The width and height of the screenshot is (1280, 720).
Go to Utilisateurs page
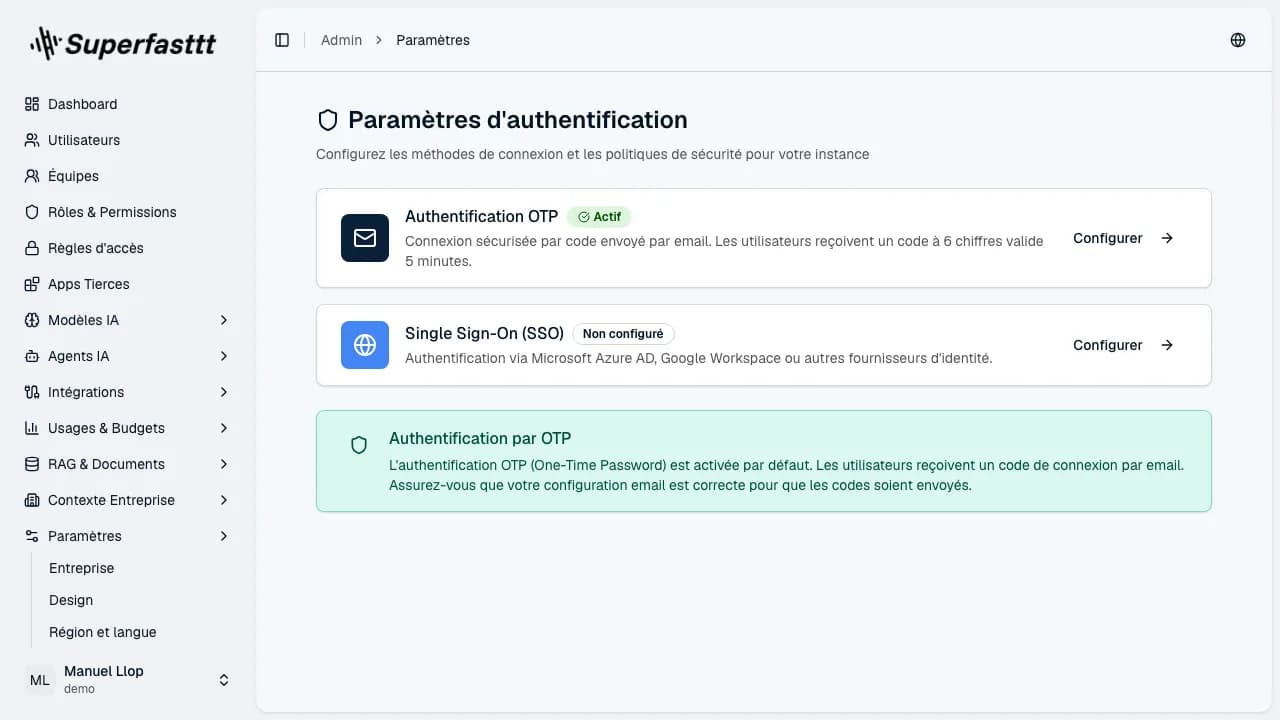(x=128, y=140)
